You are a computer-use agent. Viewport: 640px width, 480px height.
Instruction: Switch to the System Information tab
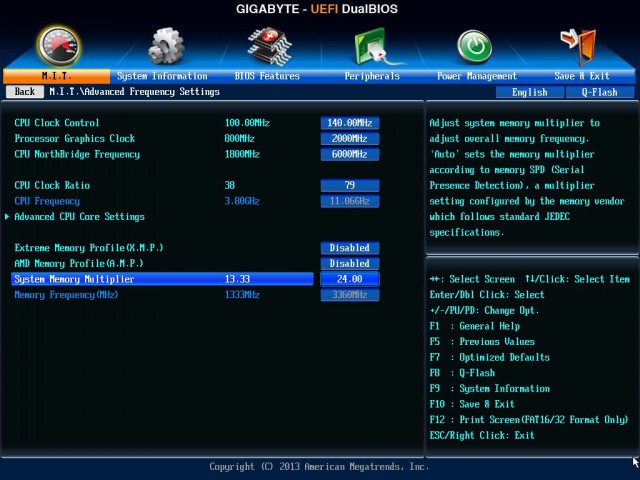click(x=162, y=76)
